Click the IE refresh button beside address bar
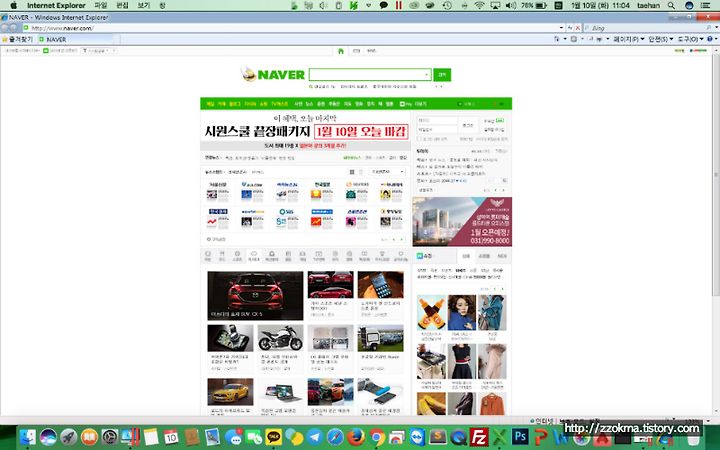Screen dimensions: 720x450 [570, 28]
